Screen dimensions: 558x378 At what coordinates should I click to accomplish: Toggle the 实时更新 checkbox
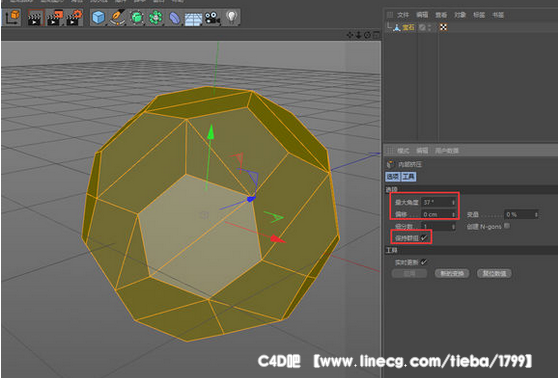coord(424,262)
